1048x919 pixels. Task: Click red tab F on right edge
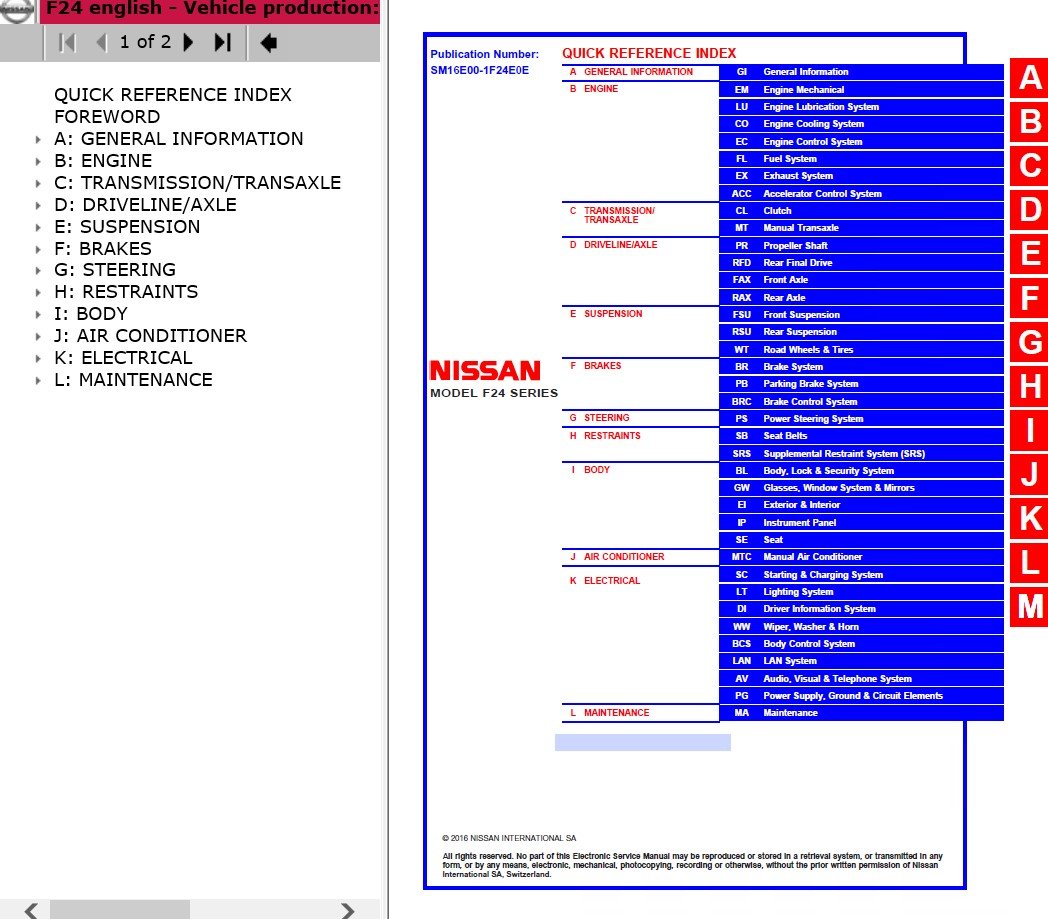tap(1029, 298)
